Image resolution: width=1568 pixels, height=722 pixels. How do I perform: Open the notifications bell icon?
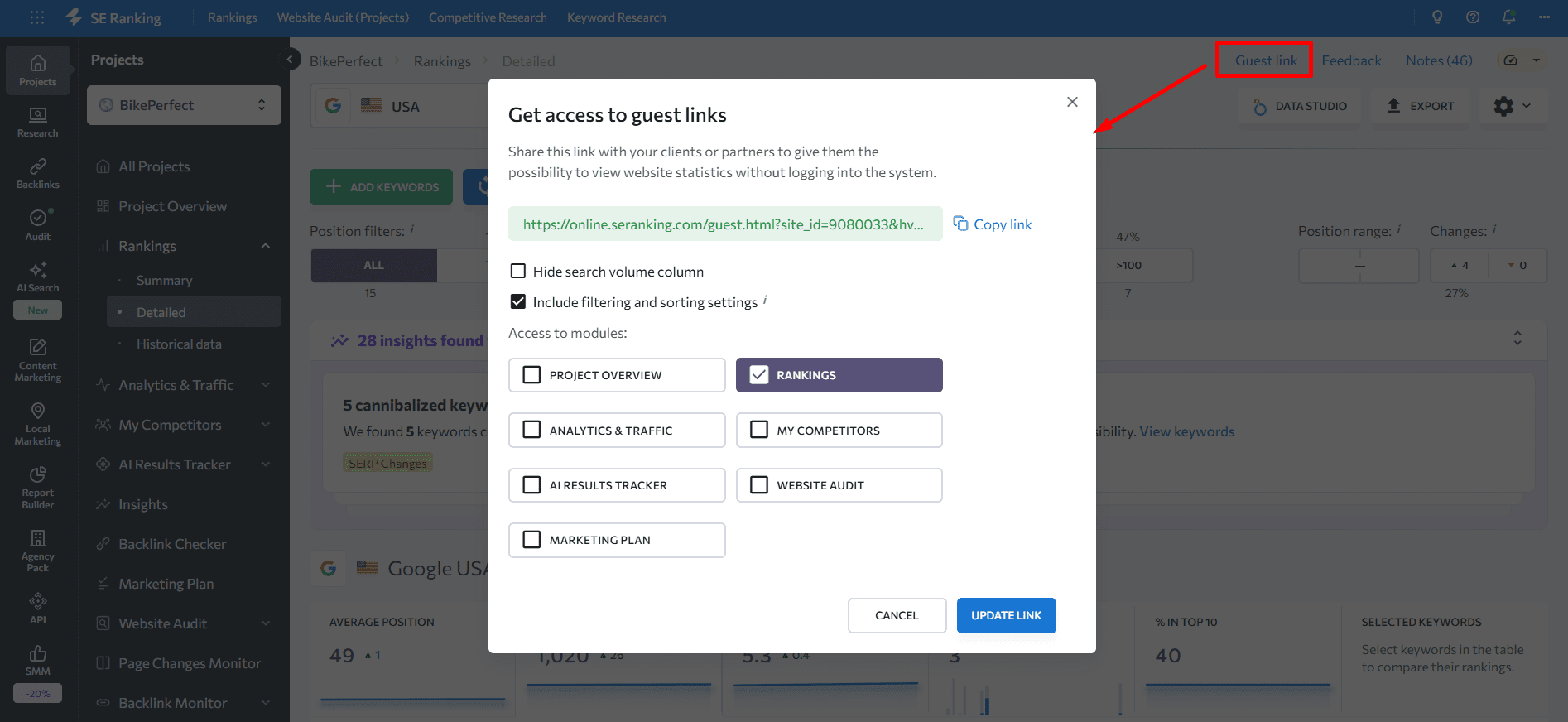click(1508, 17)
